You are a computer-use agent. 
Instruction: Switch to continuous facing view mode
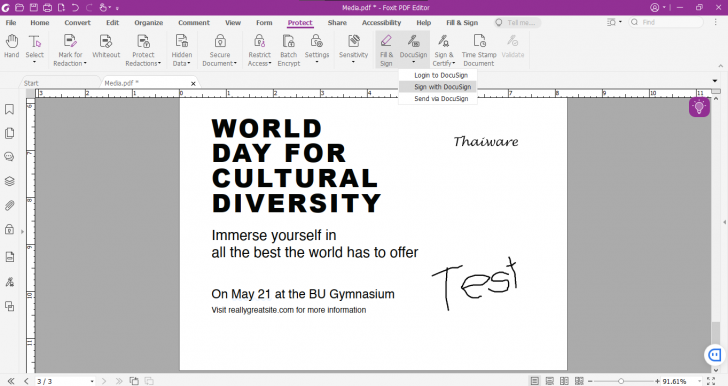[579, 381]
